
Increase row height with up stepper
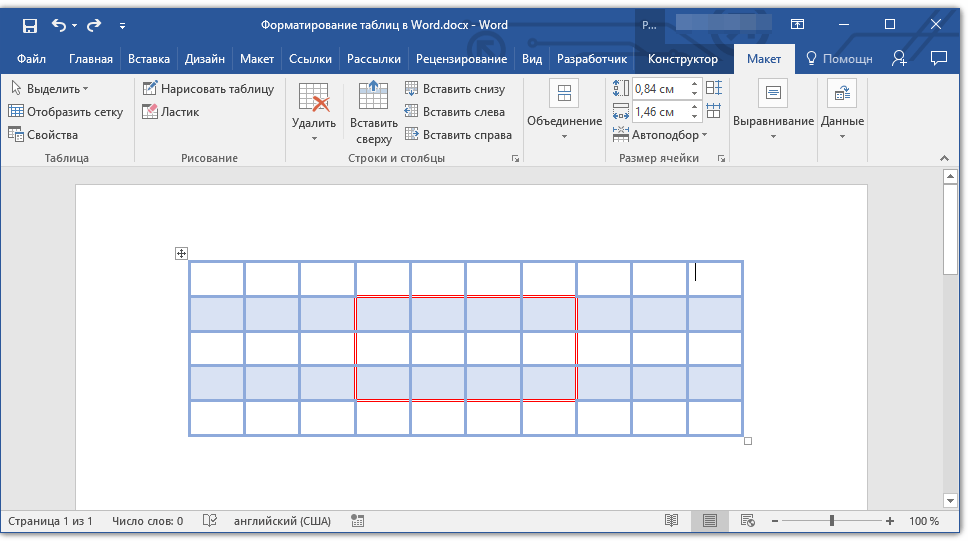695,85
